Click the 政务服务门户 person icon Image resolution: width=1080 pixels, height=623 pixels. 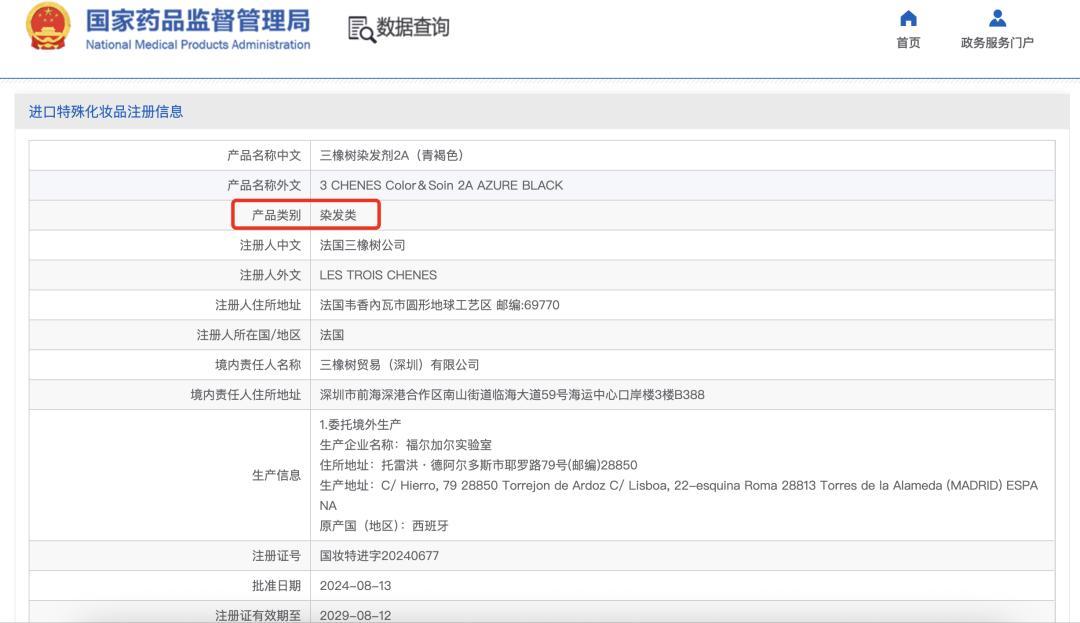[997, 18]
